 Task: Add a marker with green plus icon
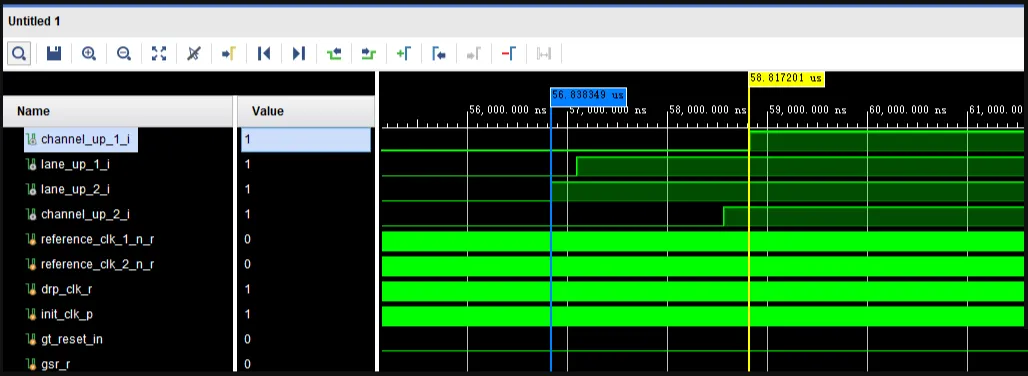point(403,54)
